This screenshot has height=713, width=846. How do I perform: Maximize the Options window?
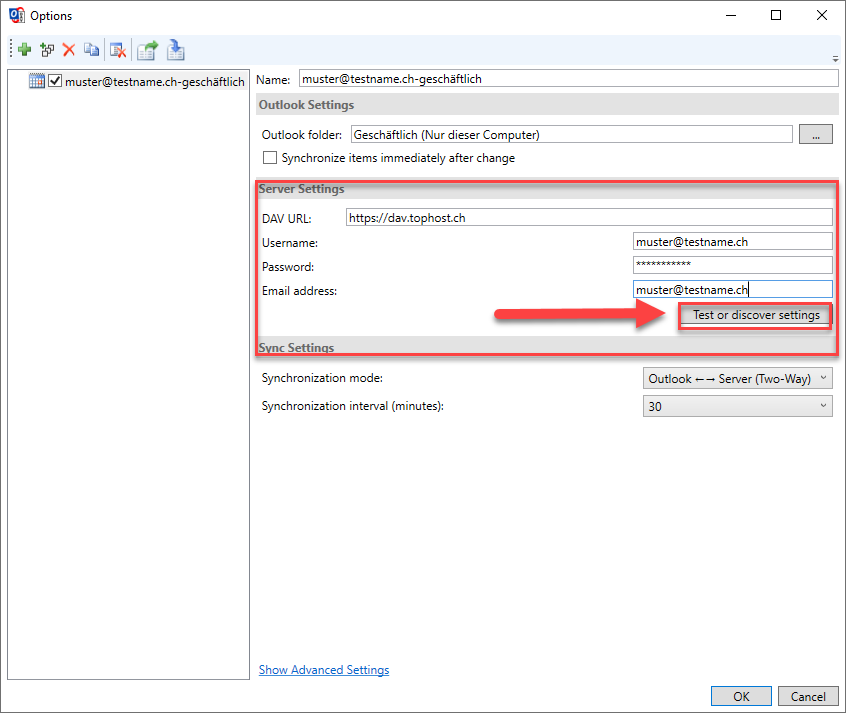(776, 15)
